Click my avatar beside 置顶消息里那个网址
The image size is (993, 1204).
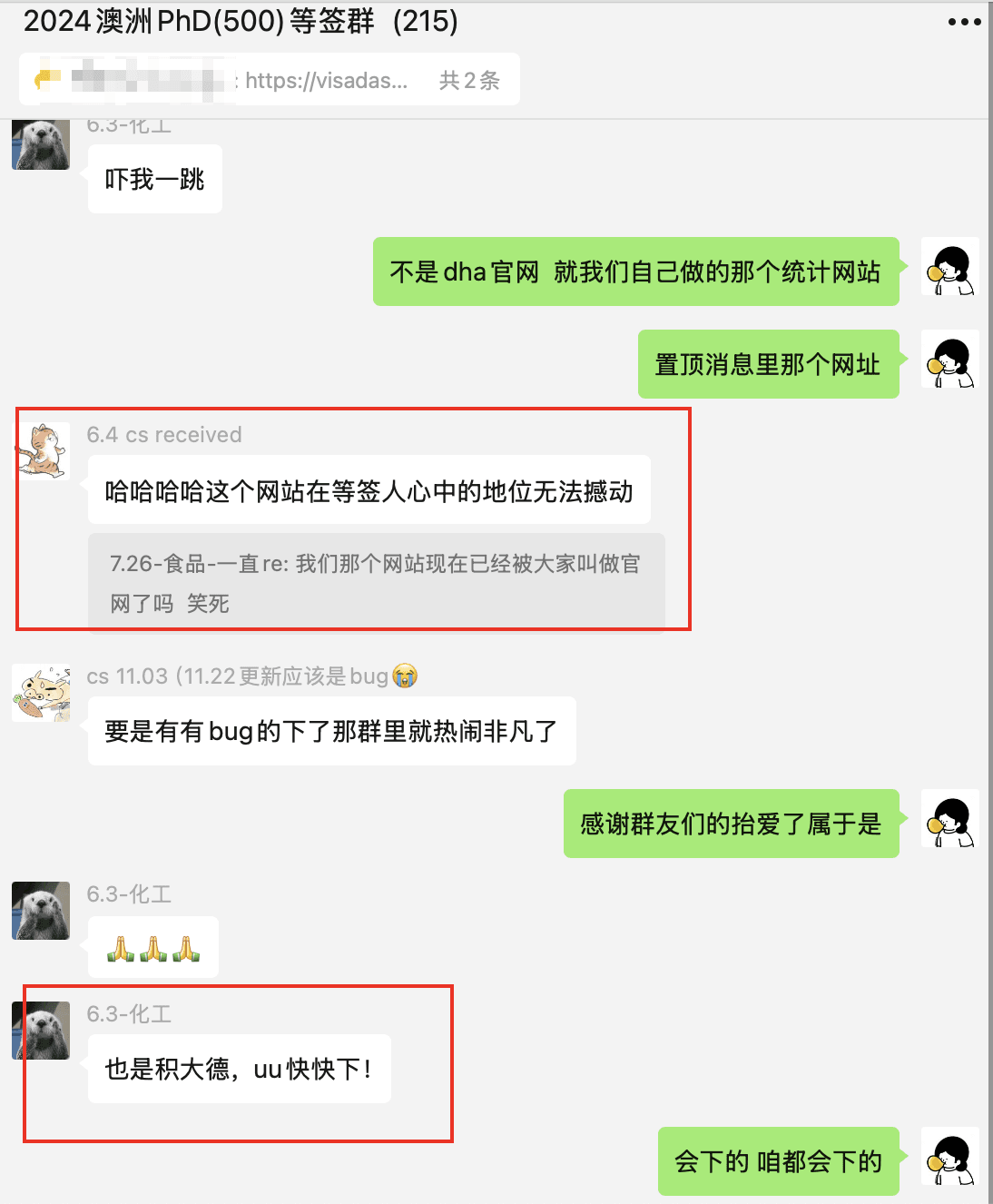[950, 359]
